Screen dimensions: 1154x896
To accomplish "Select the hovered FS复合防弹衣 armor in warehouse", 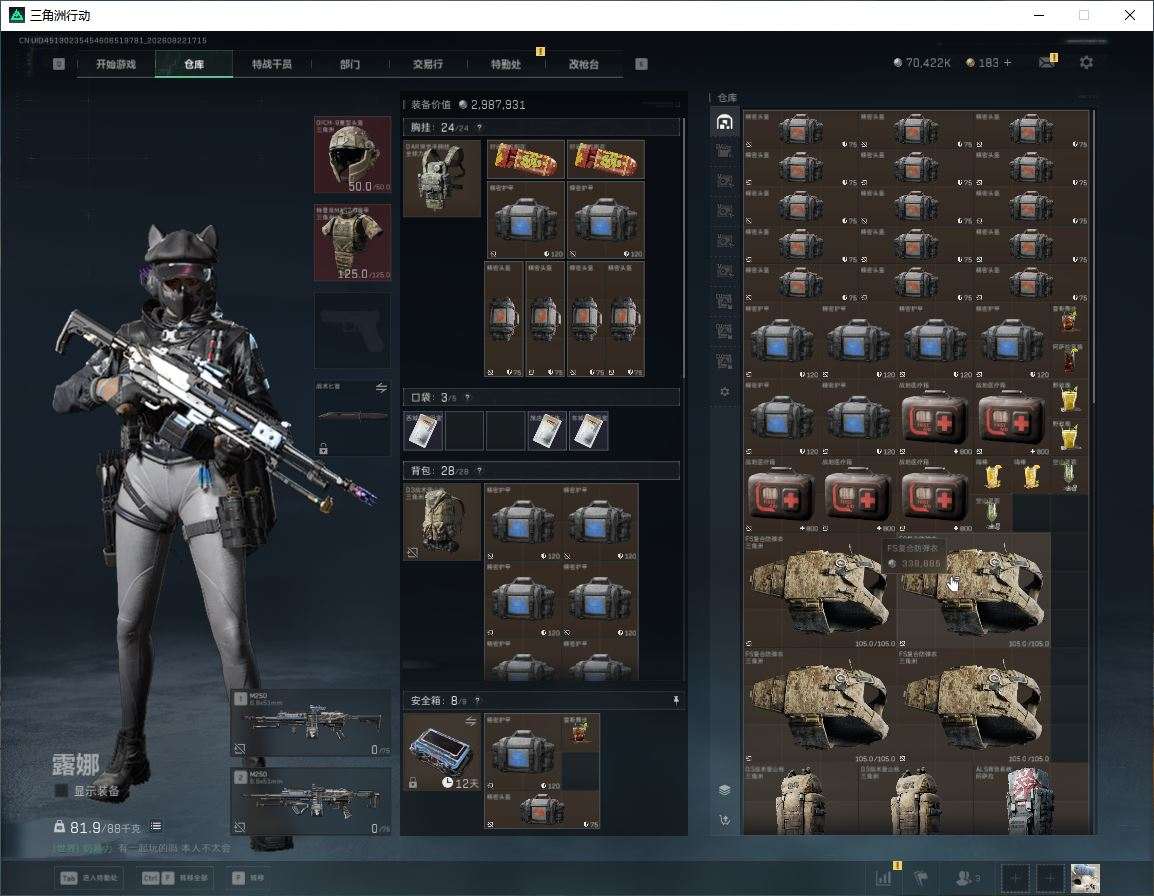I will [x=973, y=590].
